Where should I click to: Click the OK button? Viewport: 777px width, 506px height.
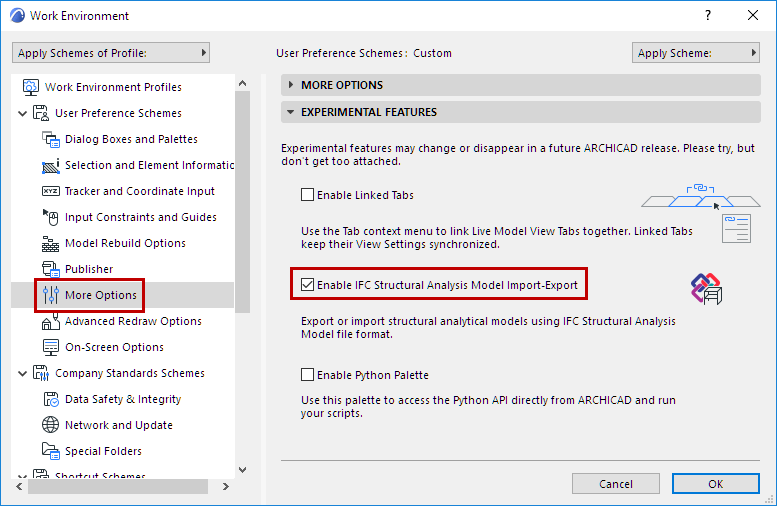[715, 483]
